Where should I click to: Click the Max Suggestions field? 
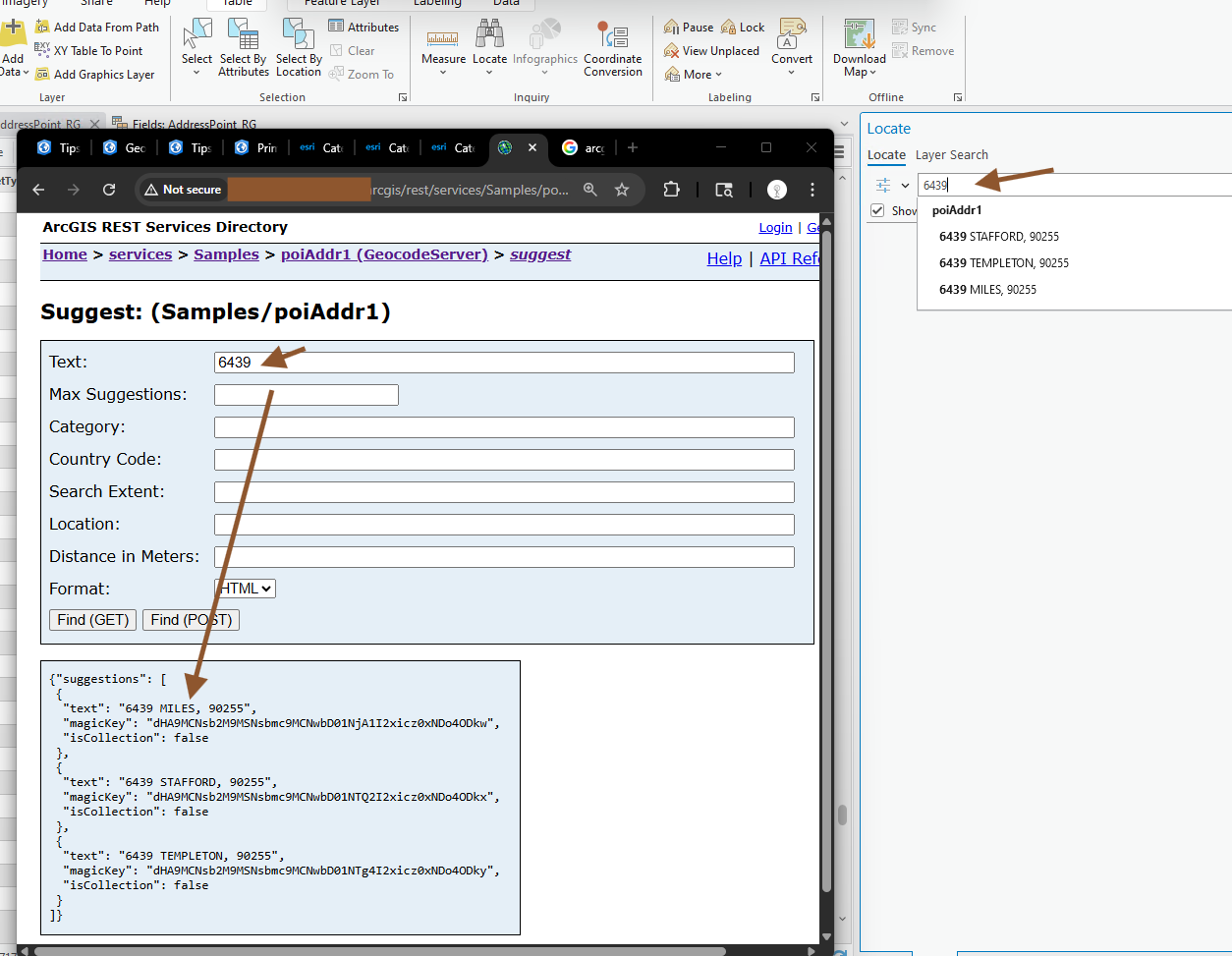[307, 395]
